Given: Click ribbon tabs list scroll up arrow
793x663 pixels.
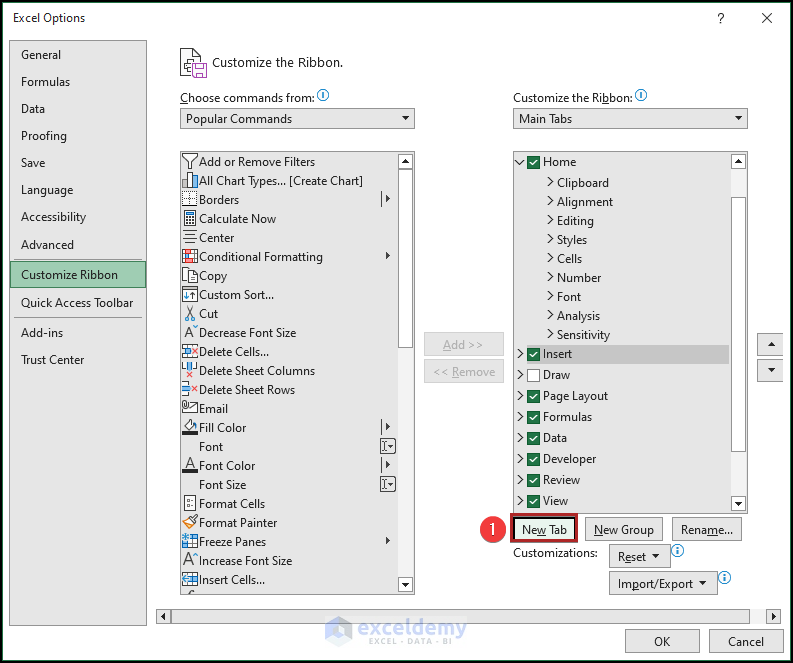Looking at the screenshot, I should click(738, 161).
